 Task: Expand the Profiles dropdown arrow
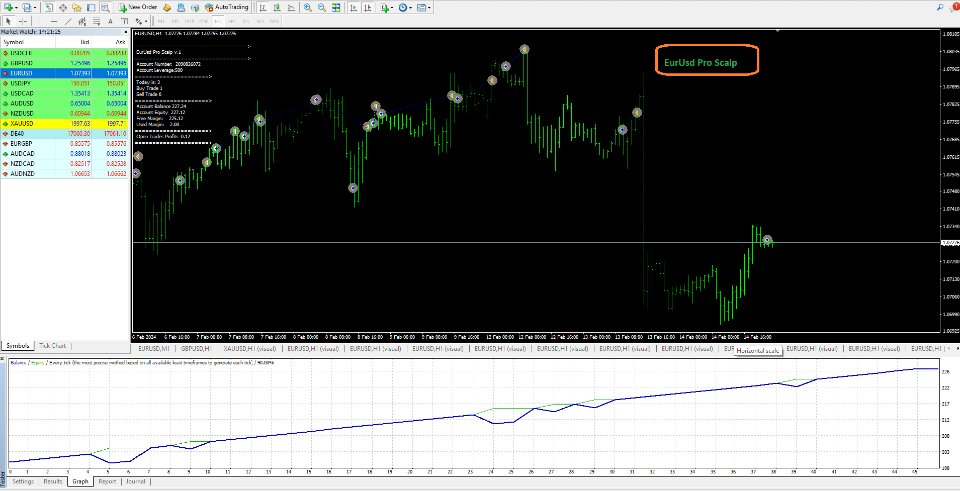tap(35, 7)
